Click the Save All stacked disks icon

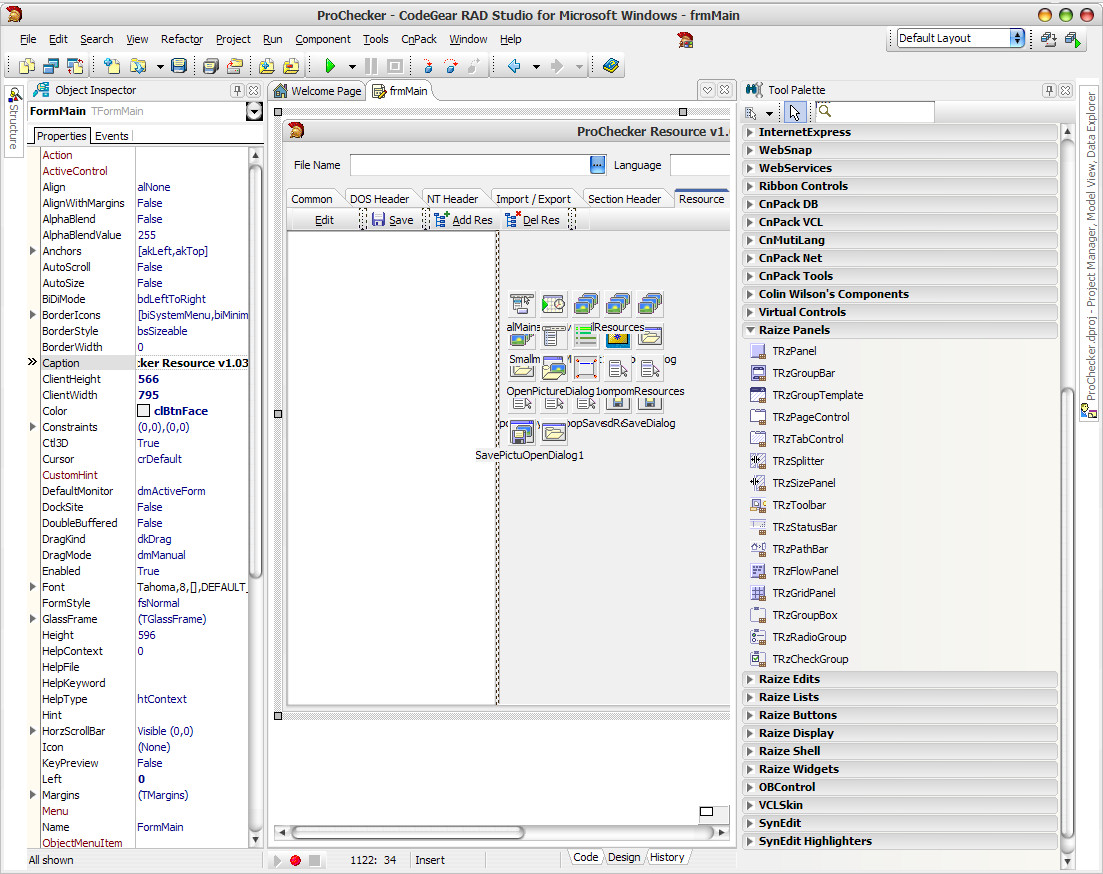(210, 66)
